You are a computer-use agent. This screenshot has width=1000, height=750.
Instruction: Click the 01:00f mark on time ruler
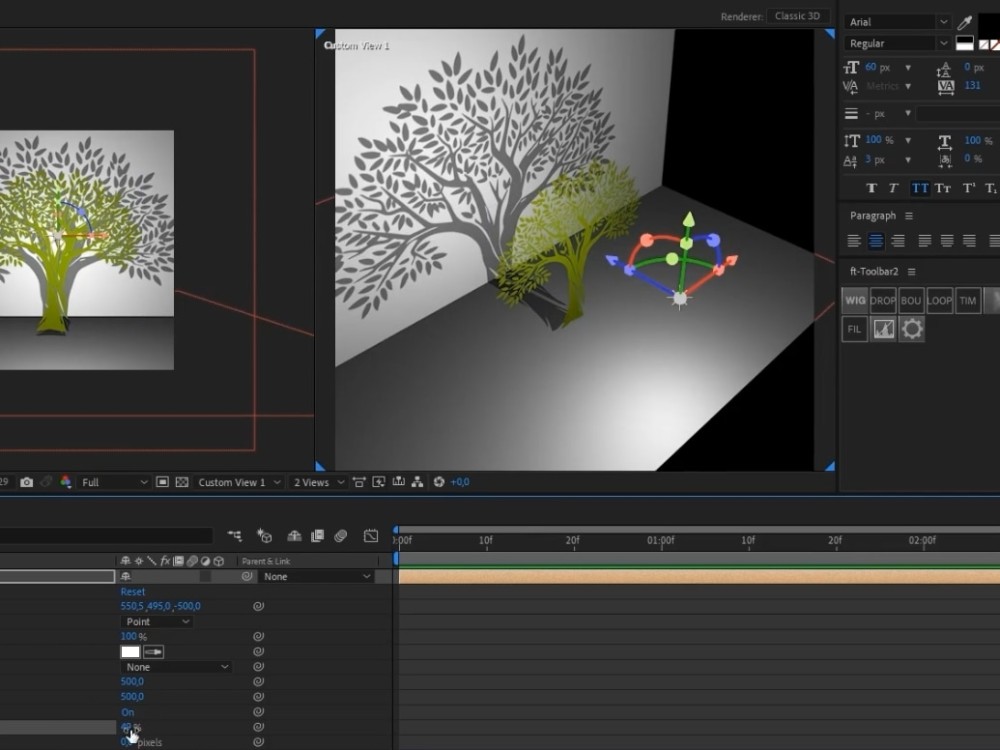point(660,541)
